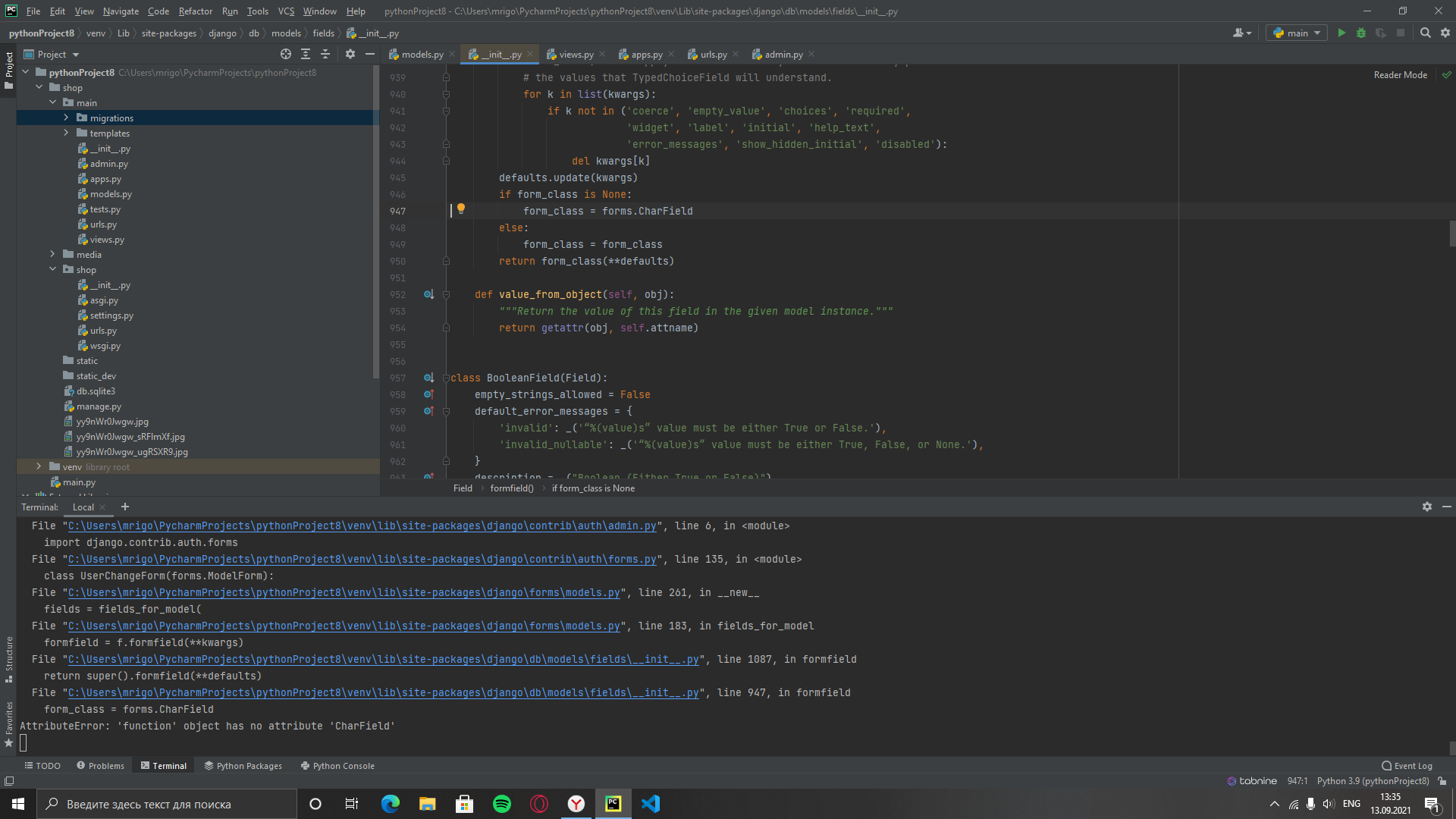The image size is (1456, 819).
Task: Open the Refactor menu
Action: tap(195, 11)
